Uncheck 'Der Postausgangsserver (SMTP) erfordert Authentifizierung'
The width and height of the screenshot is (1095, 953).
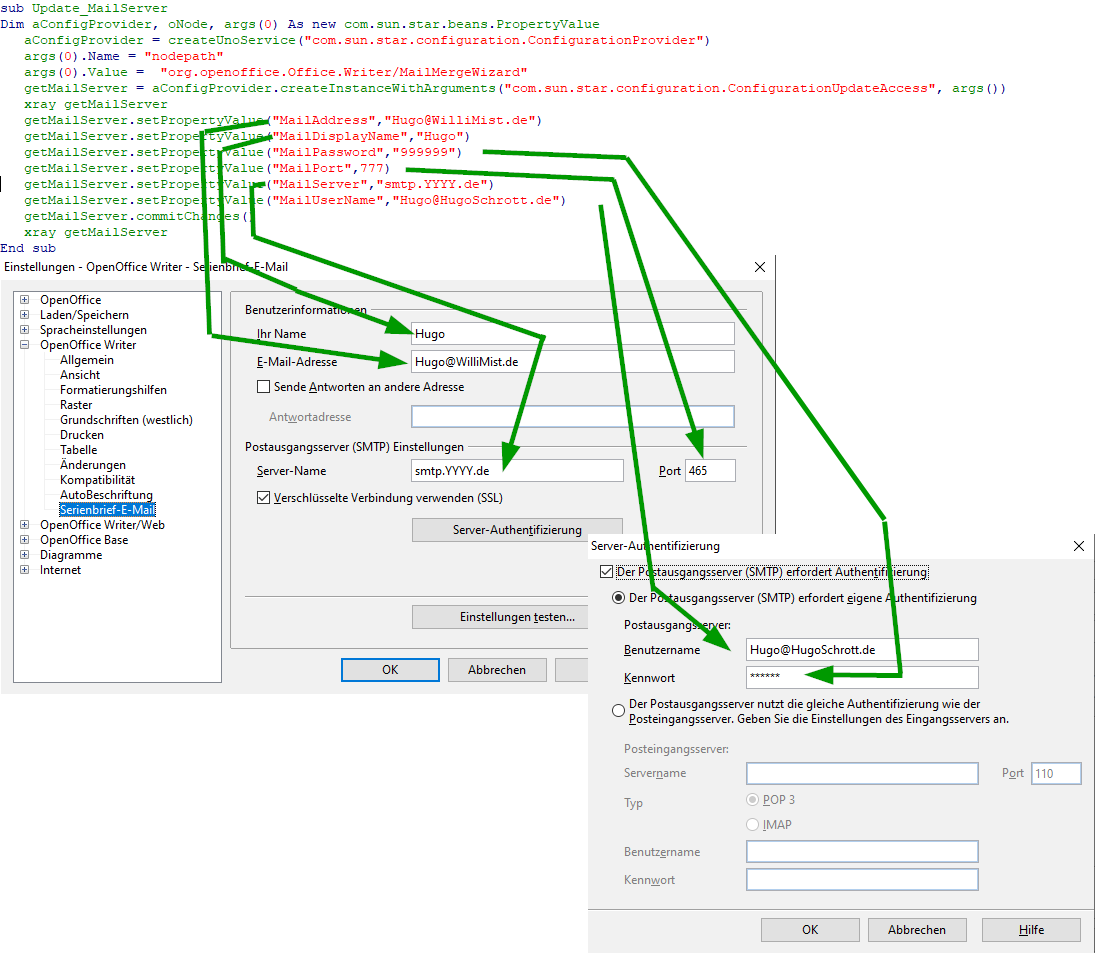tap(604, 572)
